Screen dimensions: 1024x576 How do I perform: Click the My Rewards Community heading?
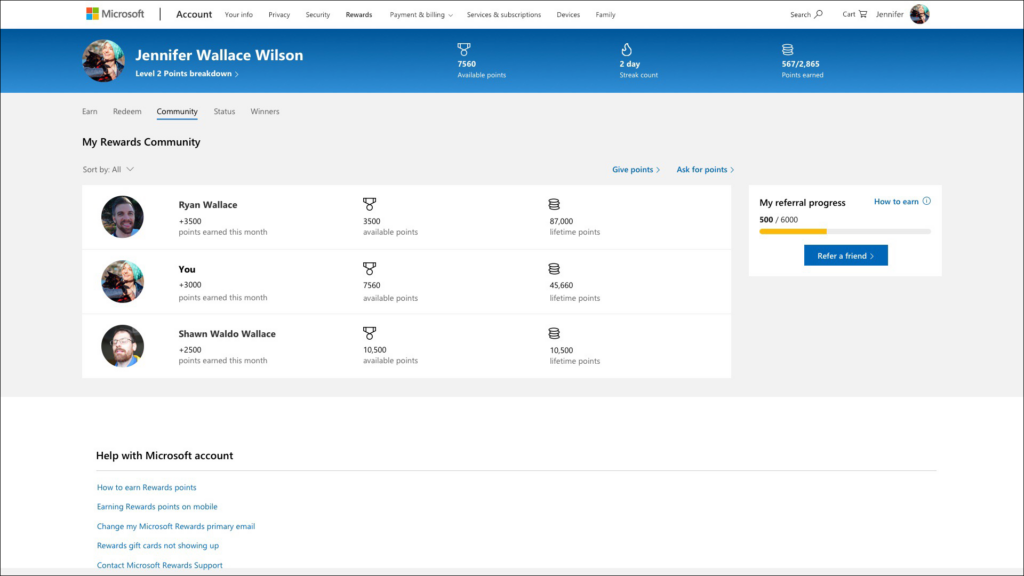pos(141,142)
